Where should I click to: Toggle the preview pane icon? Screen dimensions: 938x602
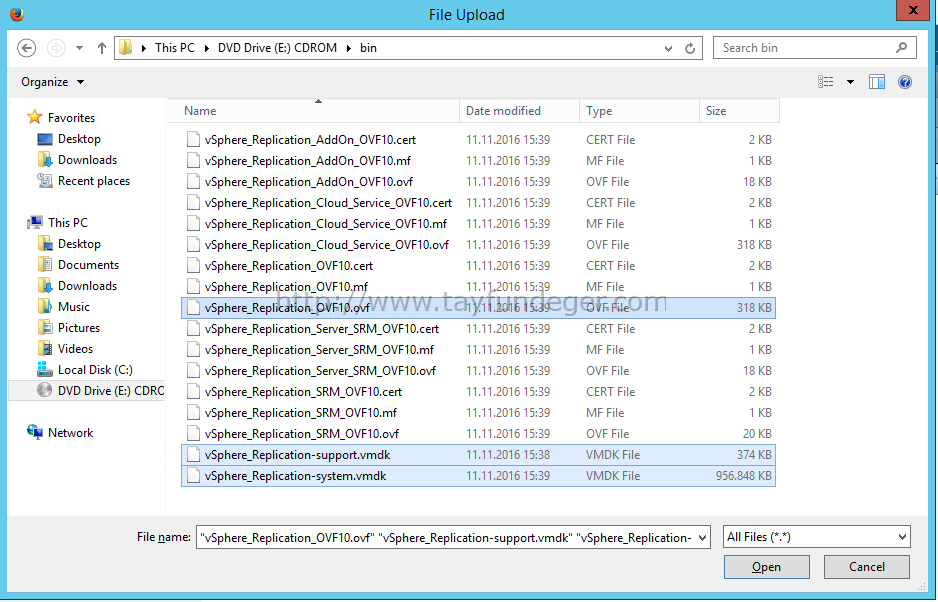877,82
